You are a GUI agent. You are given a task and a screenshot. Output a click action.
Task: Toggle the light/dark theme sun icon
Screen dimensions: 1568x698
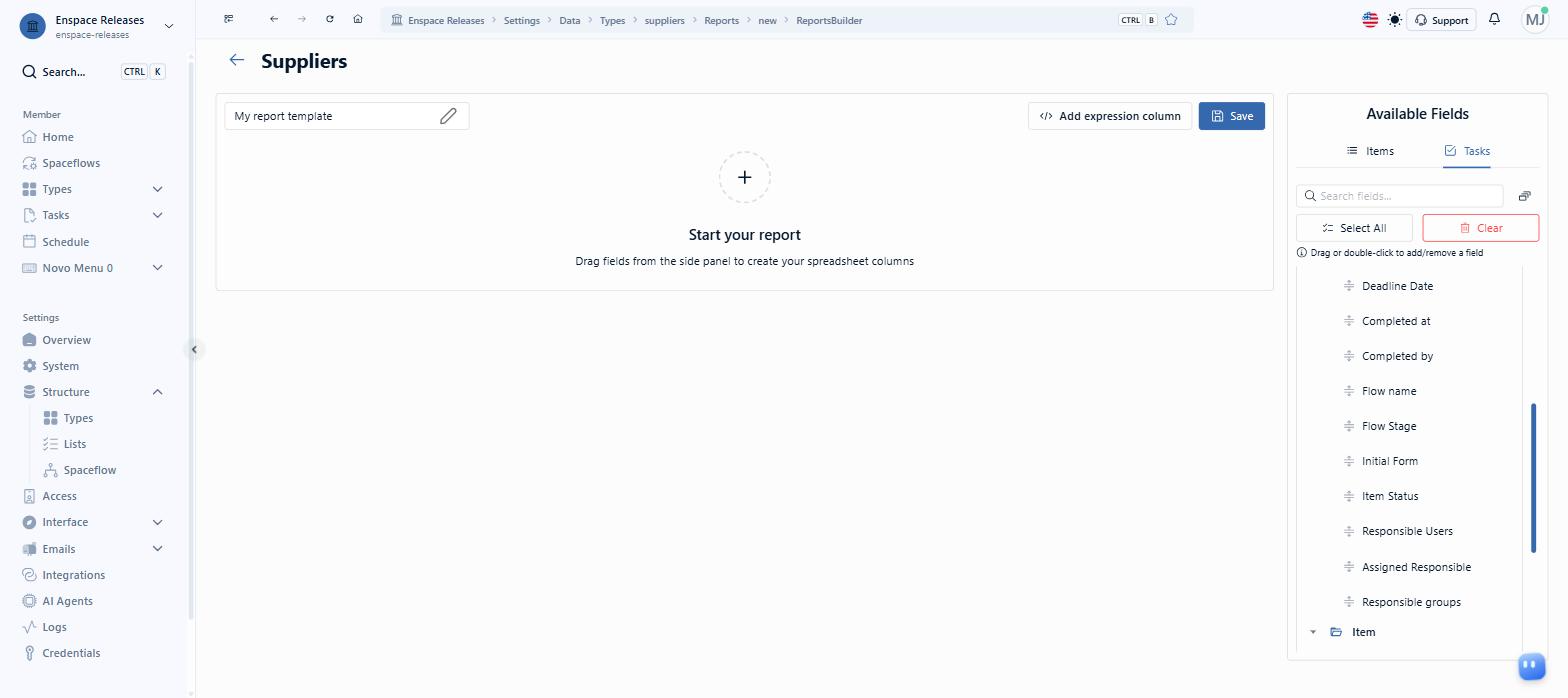click(x=1395, y=19)
